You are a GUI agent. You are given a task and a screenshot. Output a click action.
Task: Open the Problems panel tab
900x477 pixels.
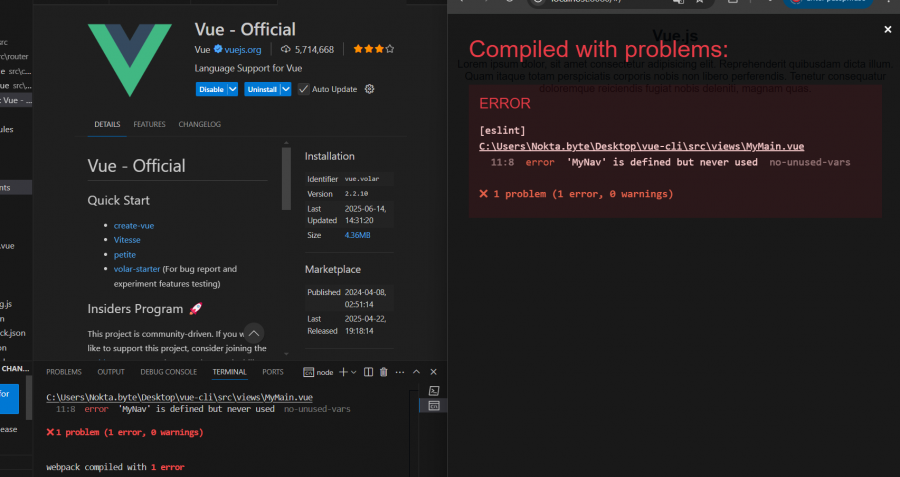pyautogui.click(x=64, y=372)
